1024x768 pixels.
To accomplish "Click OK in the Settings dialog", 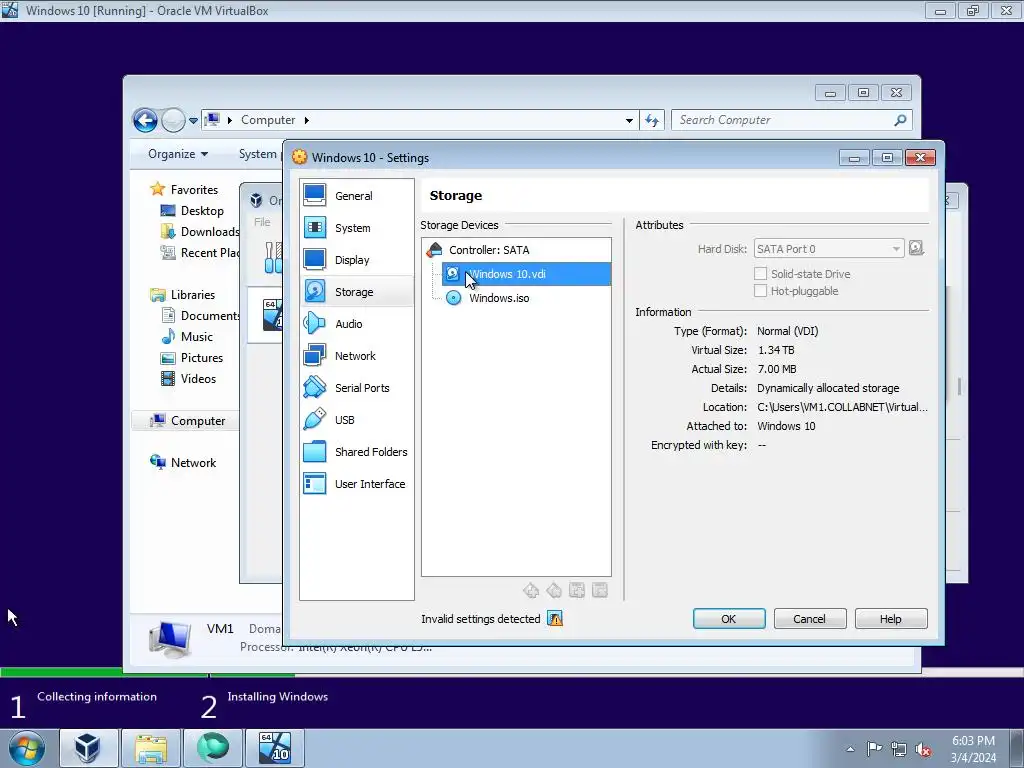I will pyautogui.click(x=729, y=619).
